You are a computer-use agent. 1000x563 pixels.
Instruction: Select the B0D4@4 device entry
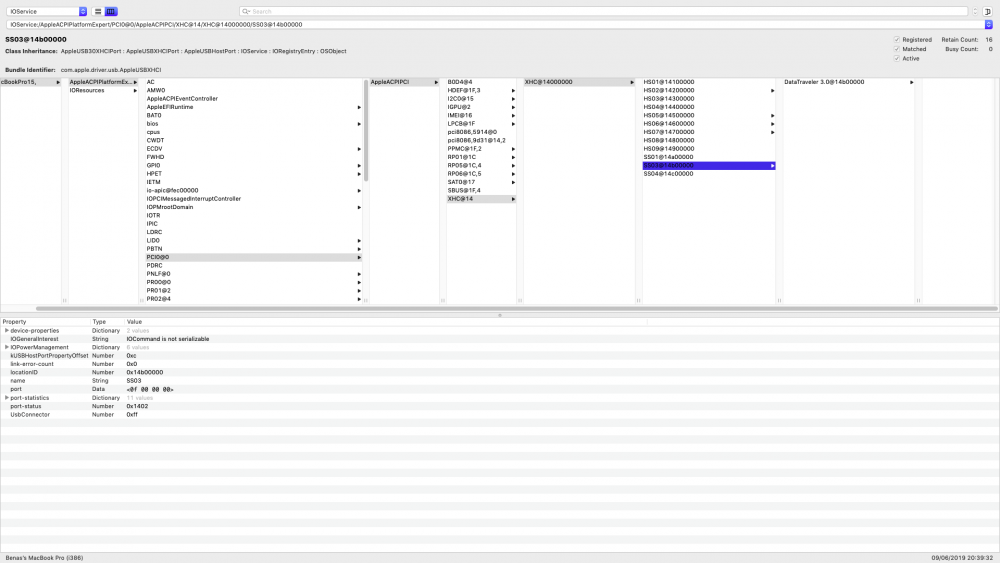tap(481, 82)
